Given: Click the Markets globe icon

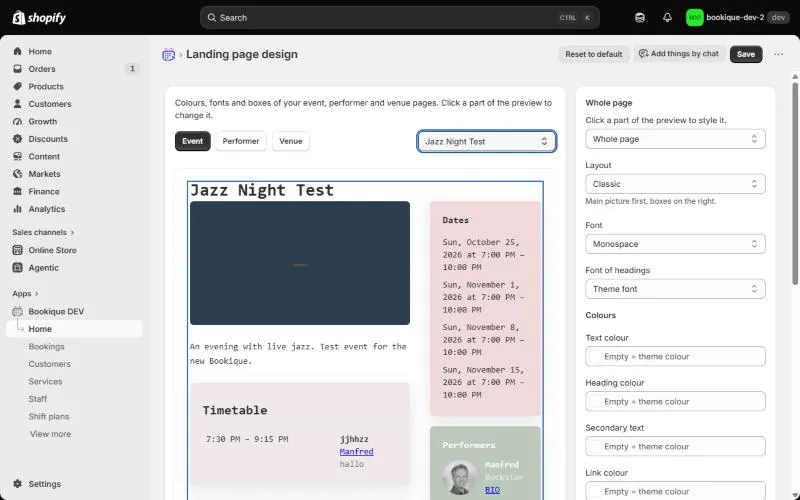Looking at the screenshot, I should (x=18, y=174).
